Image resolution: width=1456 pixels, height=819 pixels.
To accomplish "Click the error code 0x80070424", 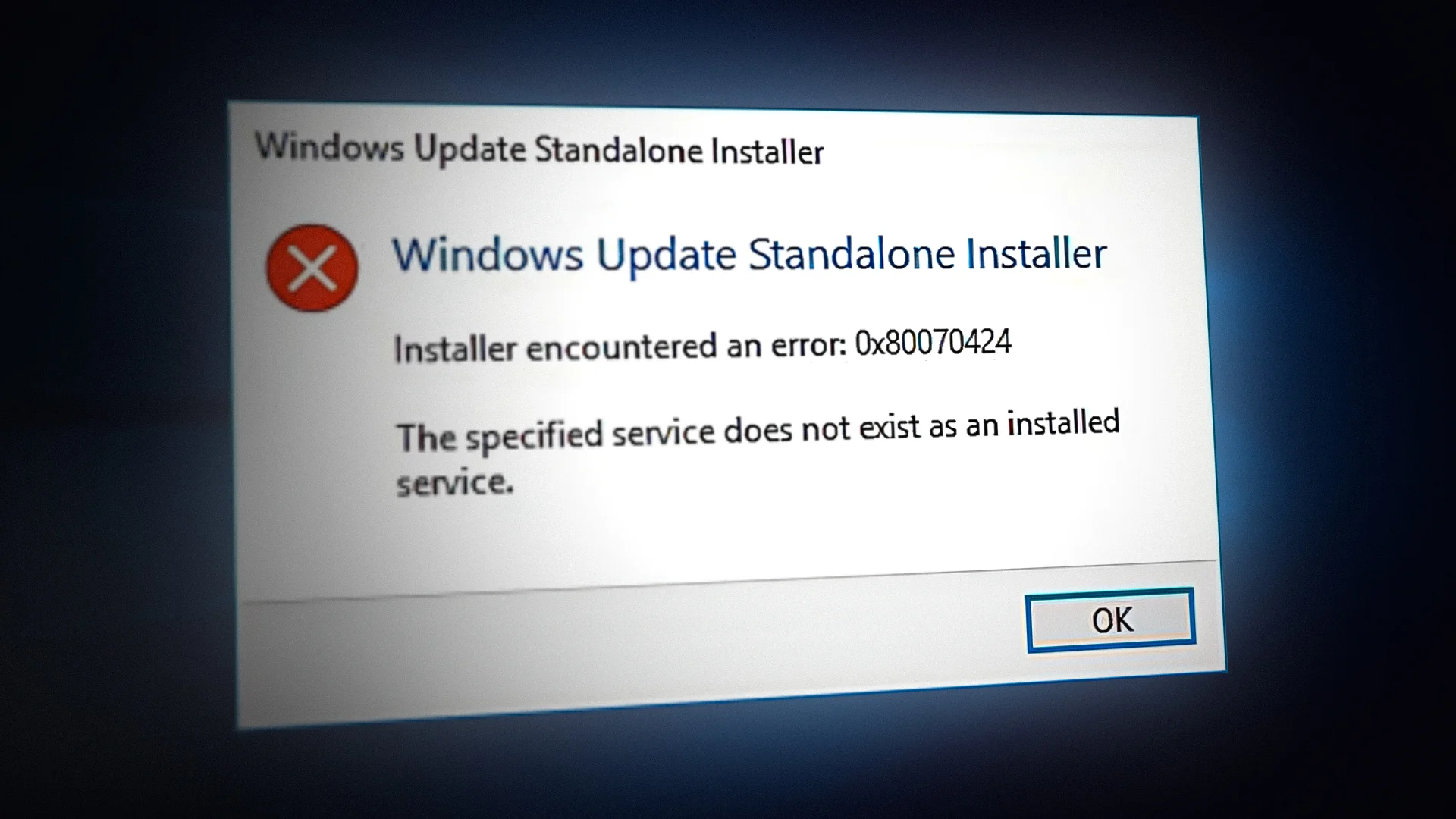I will point(934,343).
